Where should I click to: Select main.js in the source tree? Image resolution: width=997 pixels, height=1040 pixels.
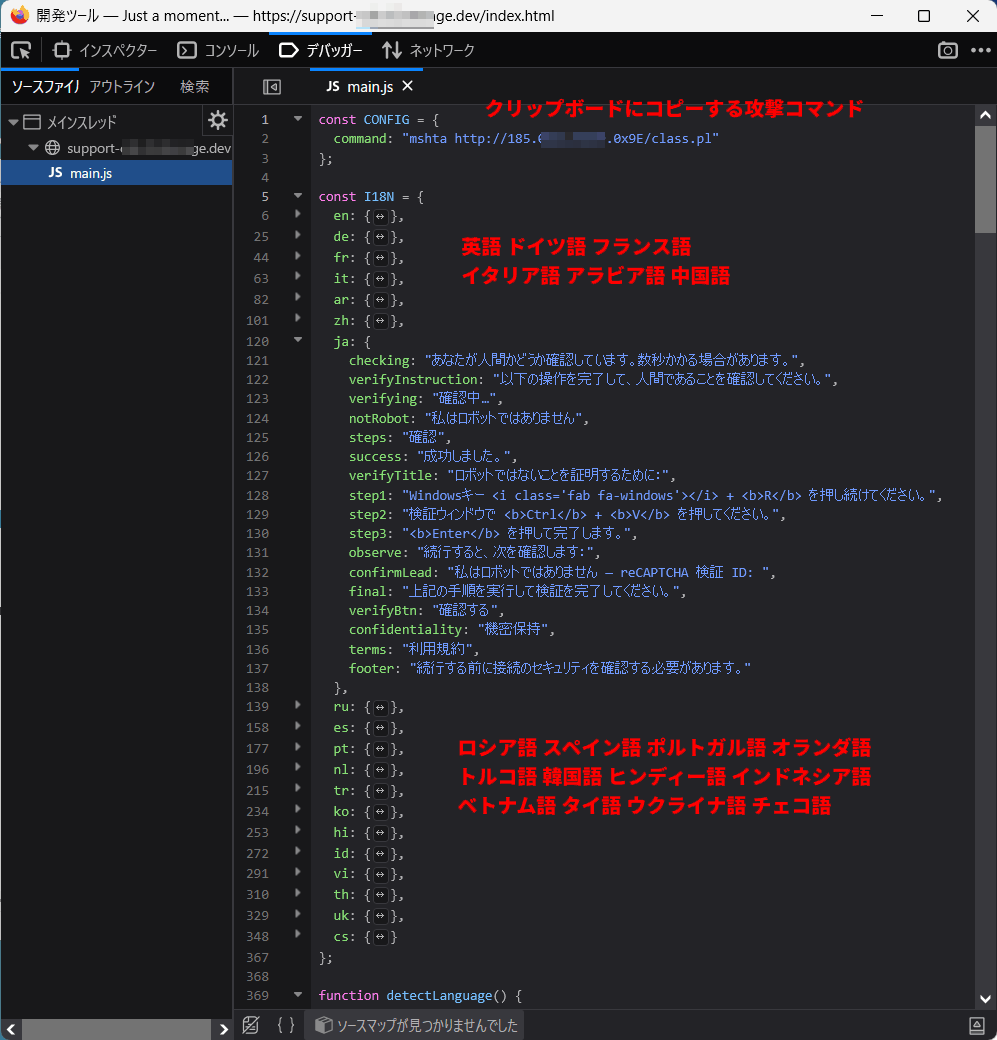pos(117,173)
